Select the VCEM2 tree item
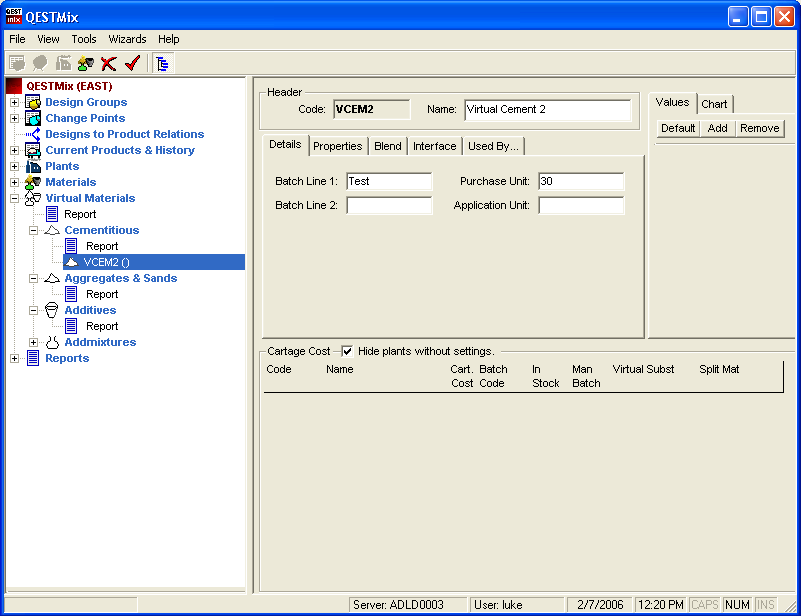The height and width of the screenshot is (616, 801). (107, 262)
